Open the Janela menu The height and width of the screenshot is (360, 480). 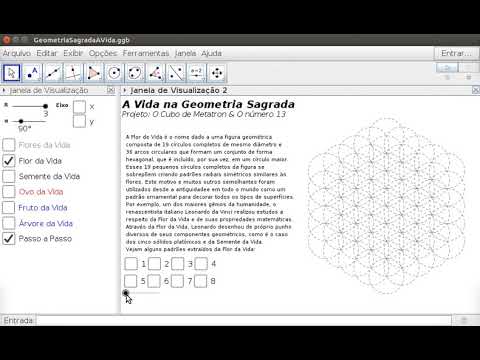coord(185,53)
